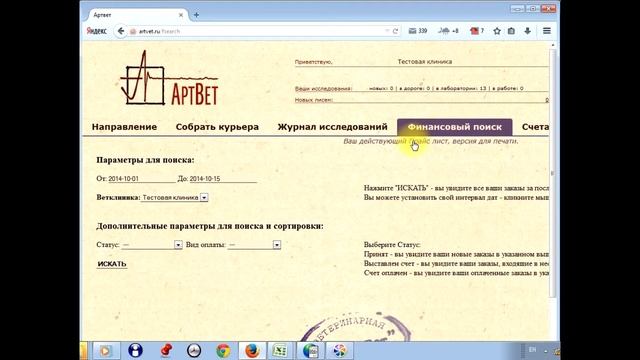Click the Приветствую link
640x360 pixels.
(x=313, y=62)
